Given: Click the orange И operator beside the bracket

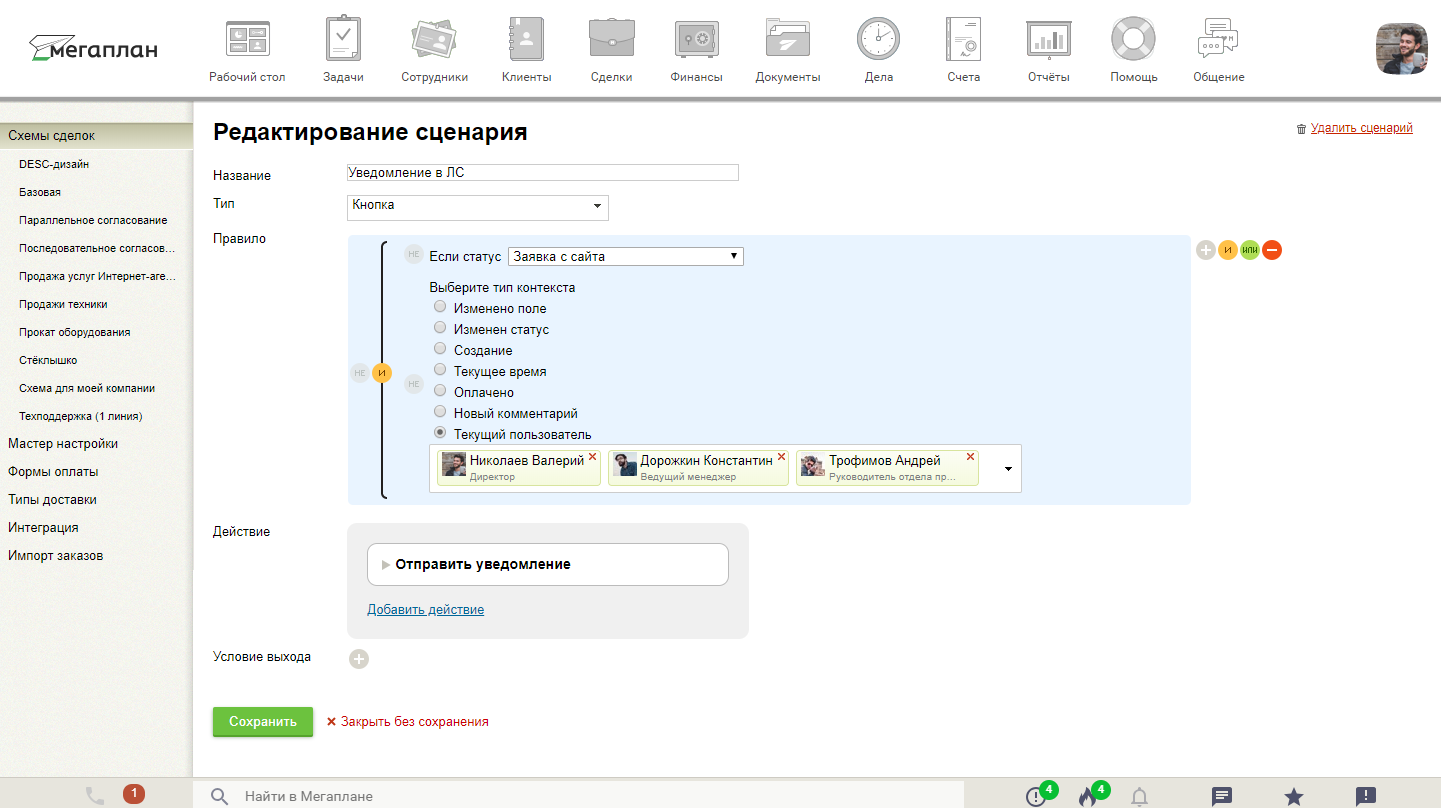Looking at the screenshot, I should point(382,373).
